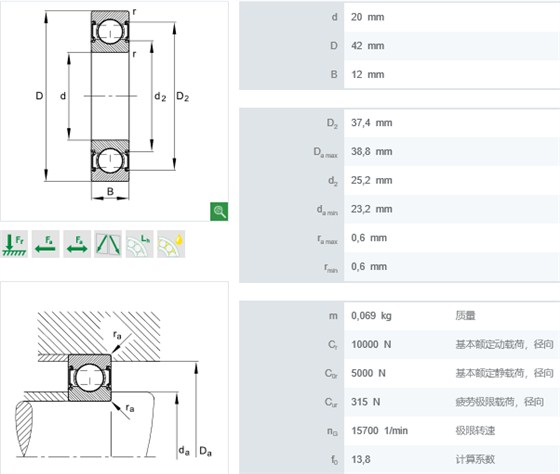The width and height of the screenshot is (560, 474).
Task: Click the 基本额定静载荷，径向 description
Action: click(x=504, y=373)
